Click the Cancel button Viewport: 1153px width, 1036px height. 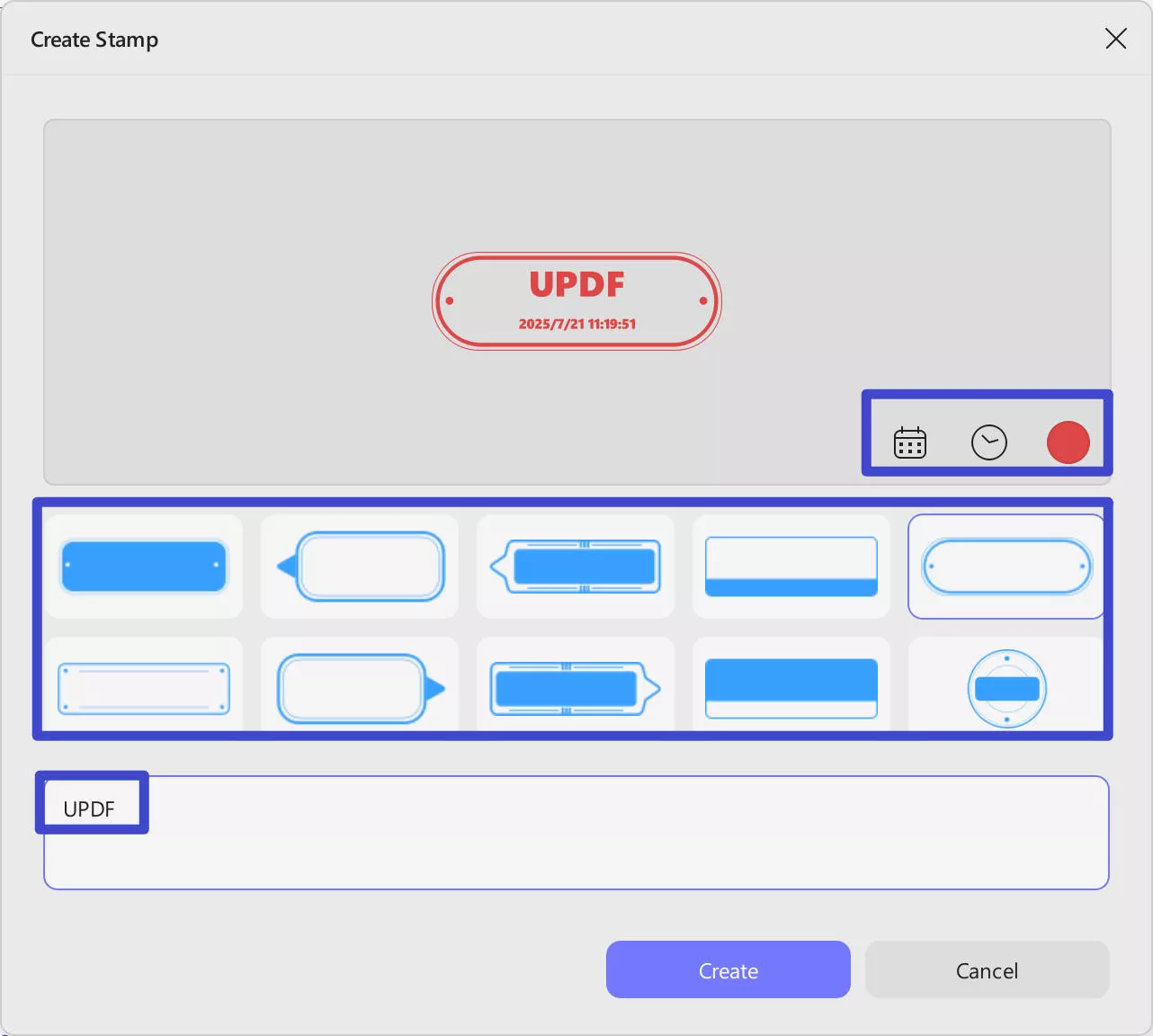click(988, 969)
